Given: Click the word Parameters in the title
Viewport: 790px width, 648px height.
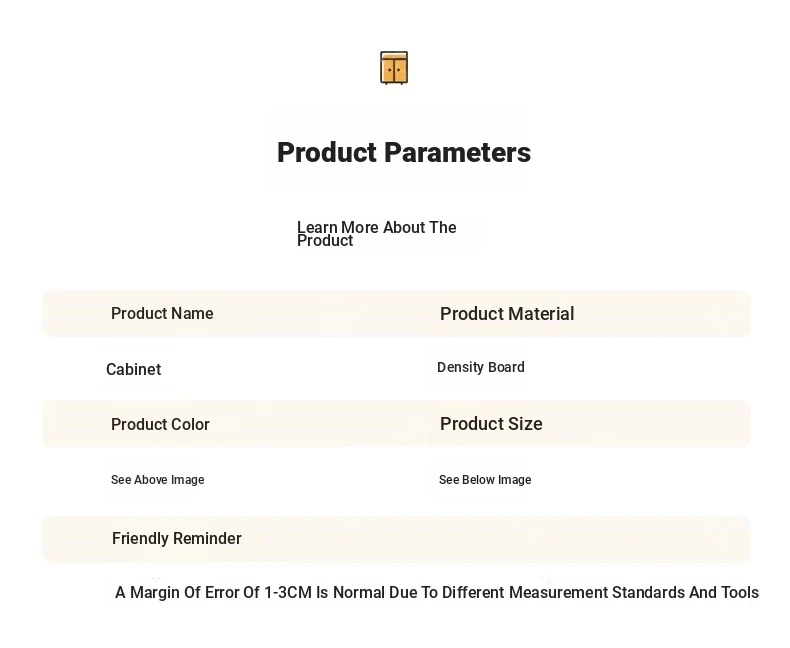Looking at the screenshot, I should [x=457, y=152].
